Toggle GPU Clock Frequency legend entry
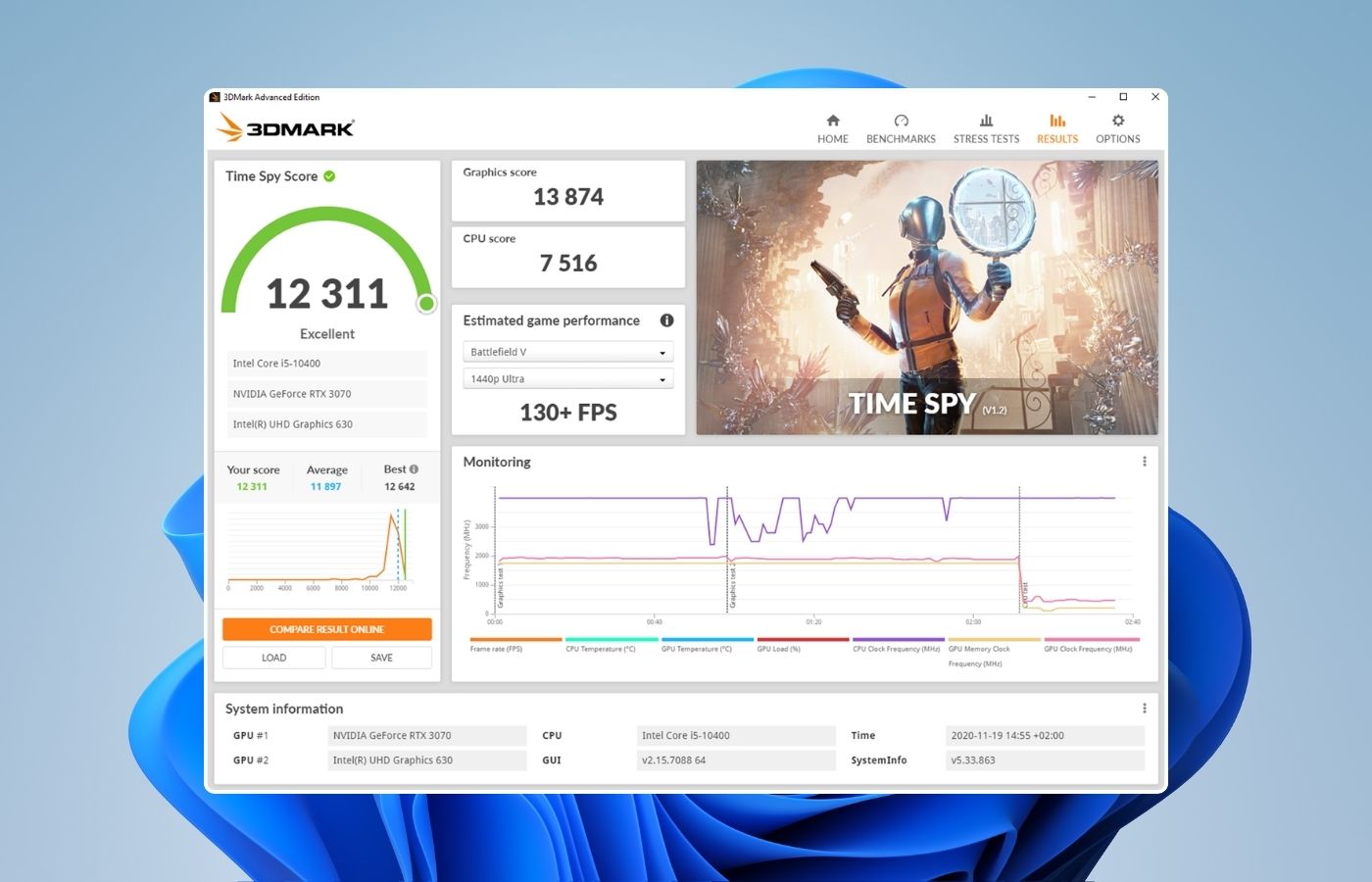1372x882 pixels. click(x=1090, y=645)
